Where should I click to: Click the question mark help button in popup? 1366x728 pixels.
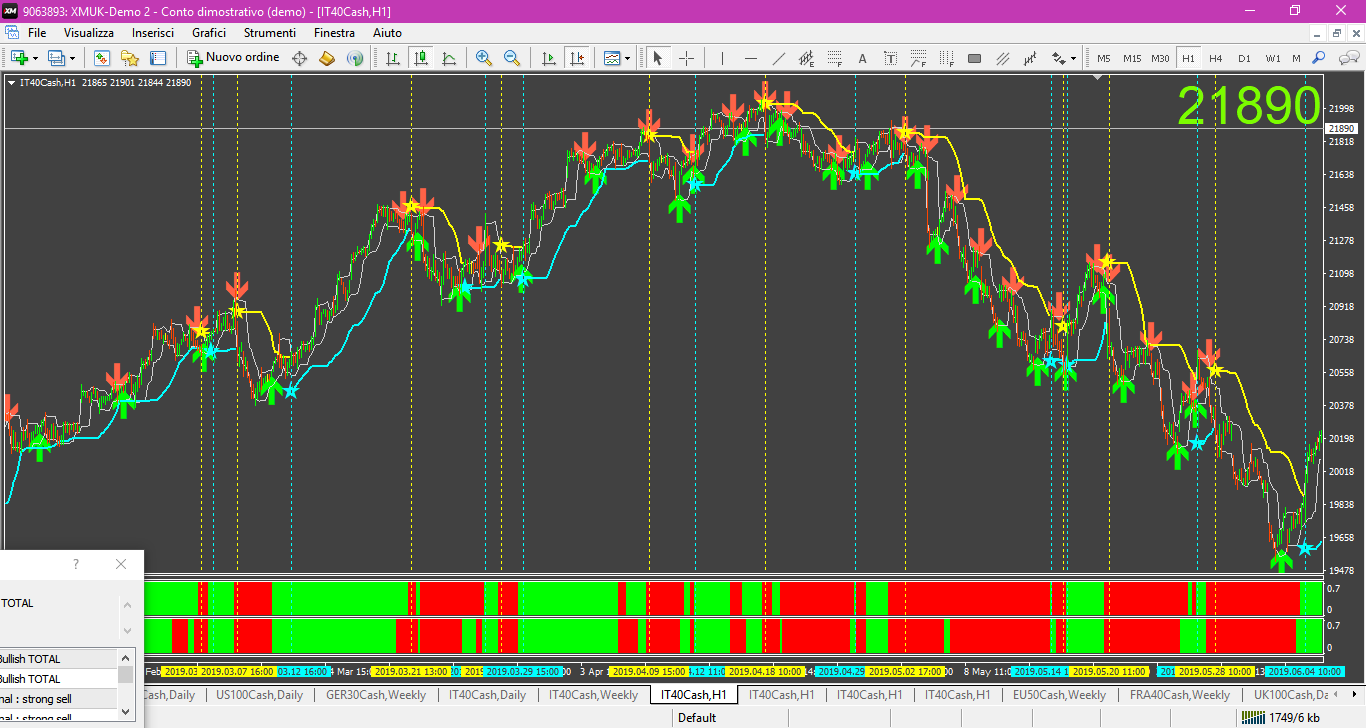pyautogui.click(x=75, y=564)
